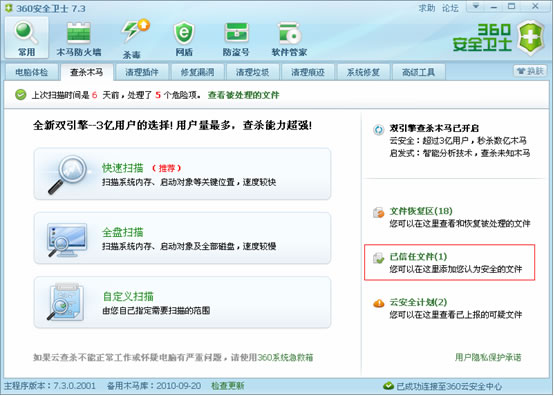The image size is (554, 396).
Task: Click the 全盘扫描 monitor icon
Action: pyautogui.click(x=66, y=240)
